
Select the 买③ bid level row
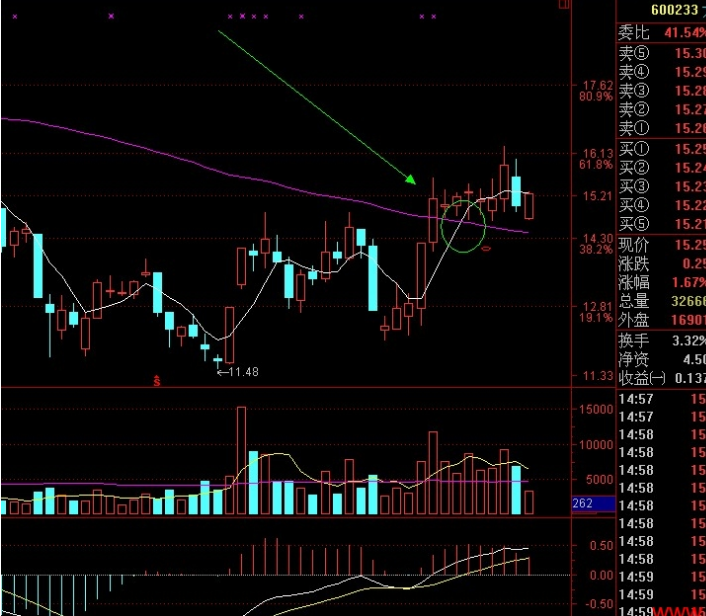click(x=661, y=186)
